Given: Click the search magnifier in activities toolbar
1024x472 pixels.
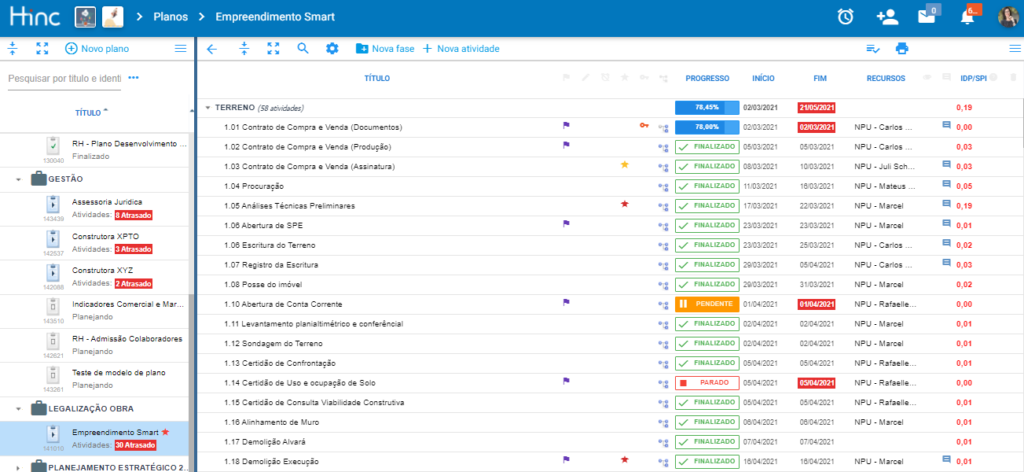Looking at the screenshot, I should tap(303, 48).
